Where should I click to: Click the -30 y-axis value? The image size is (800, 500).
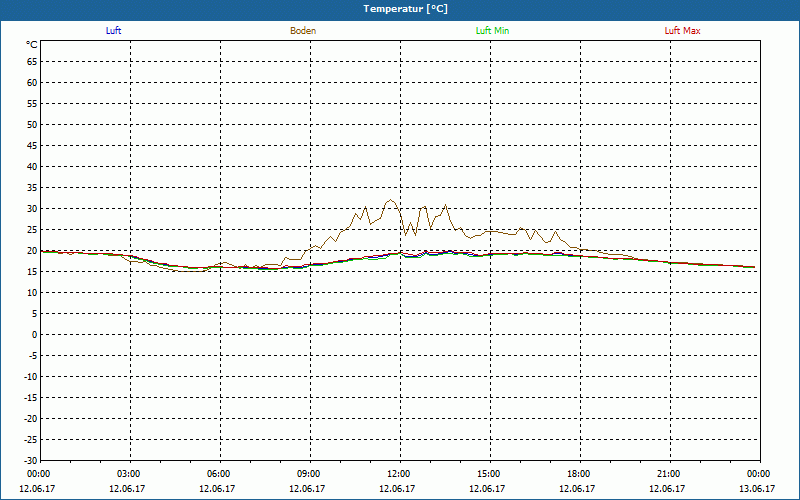(x=31, y=460)
